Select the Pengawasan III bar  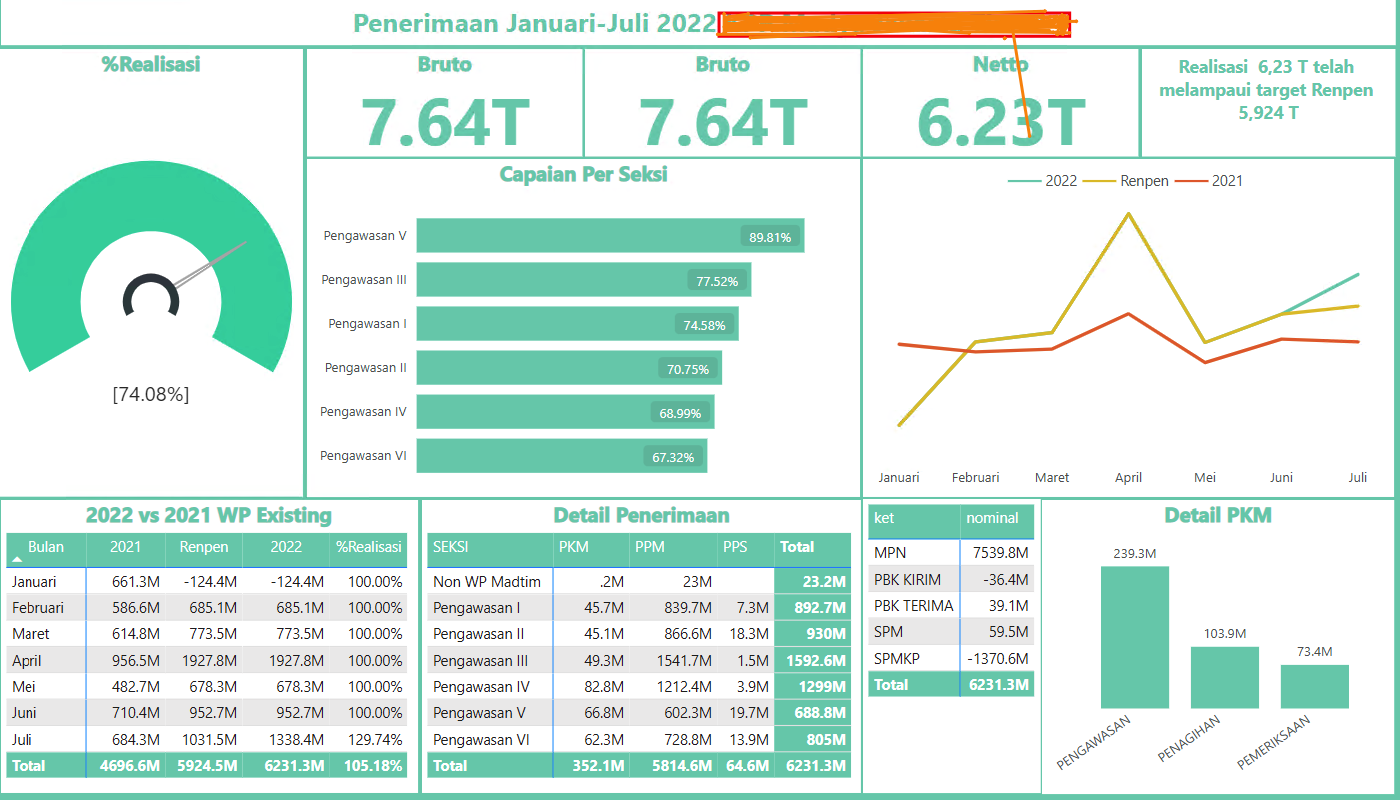point(584,280)
